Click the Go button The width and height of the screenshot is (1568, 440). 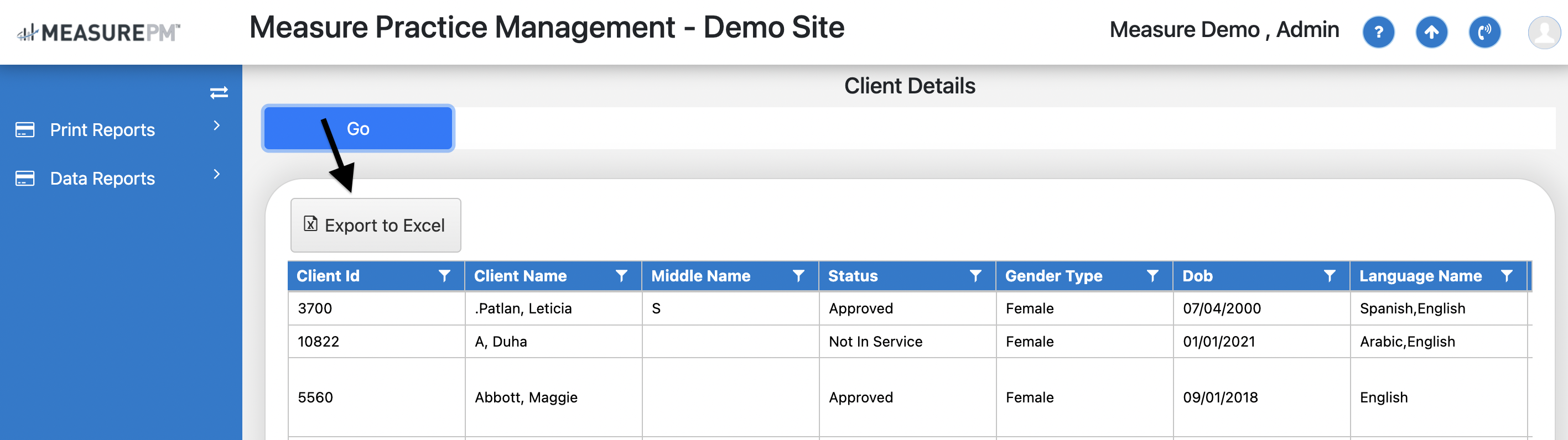point(358,129)
